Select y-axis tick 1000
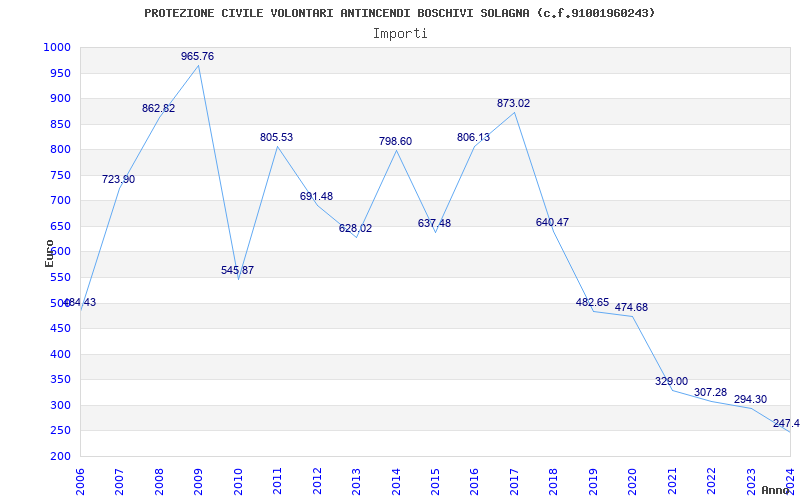Viewport: 800px width, 500px height. pyautogui.click(x=56, y=47)
